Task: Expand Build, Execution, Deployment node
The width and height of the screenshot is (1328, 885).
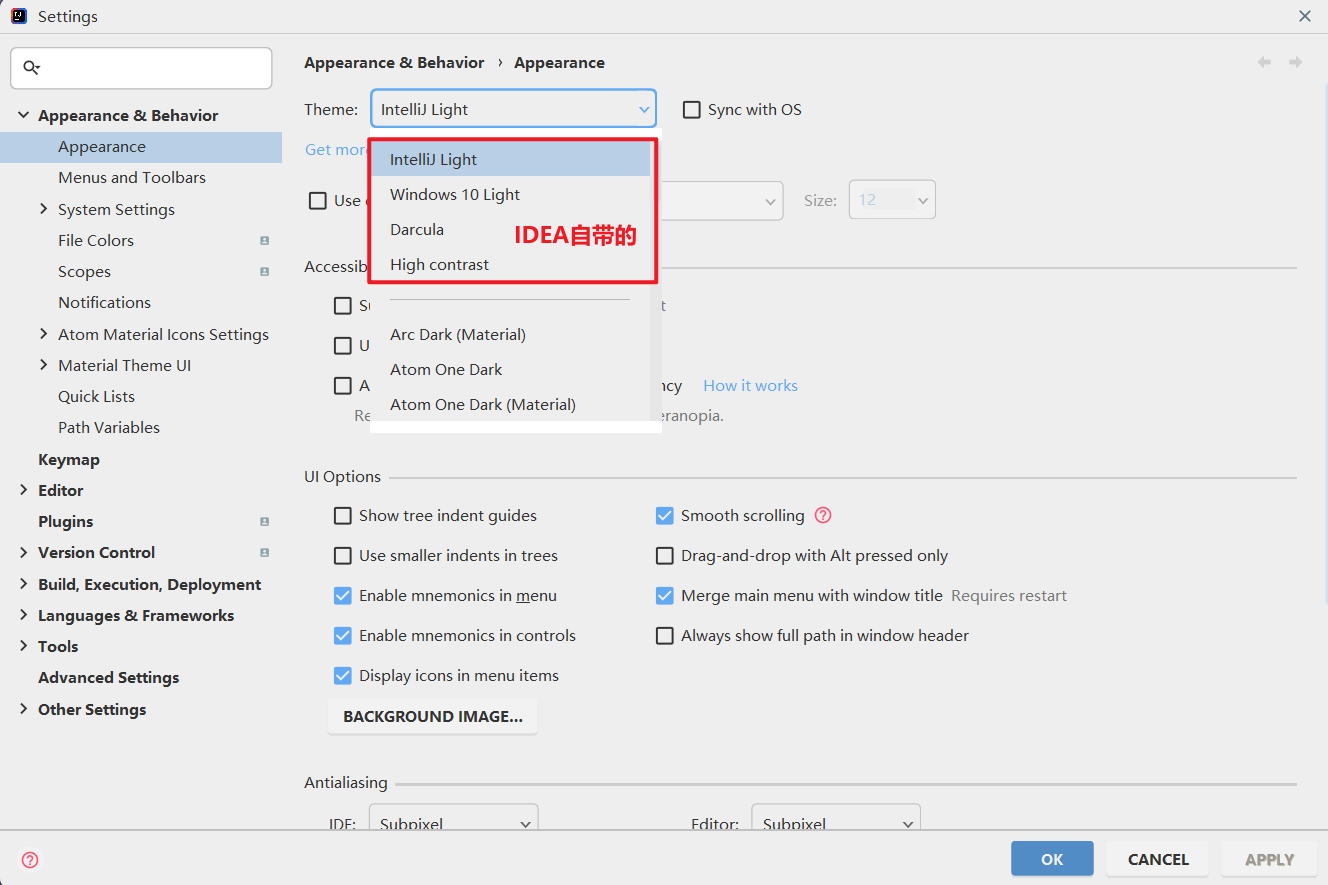Action: 24,584
